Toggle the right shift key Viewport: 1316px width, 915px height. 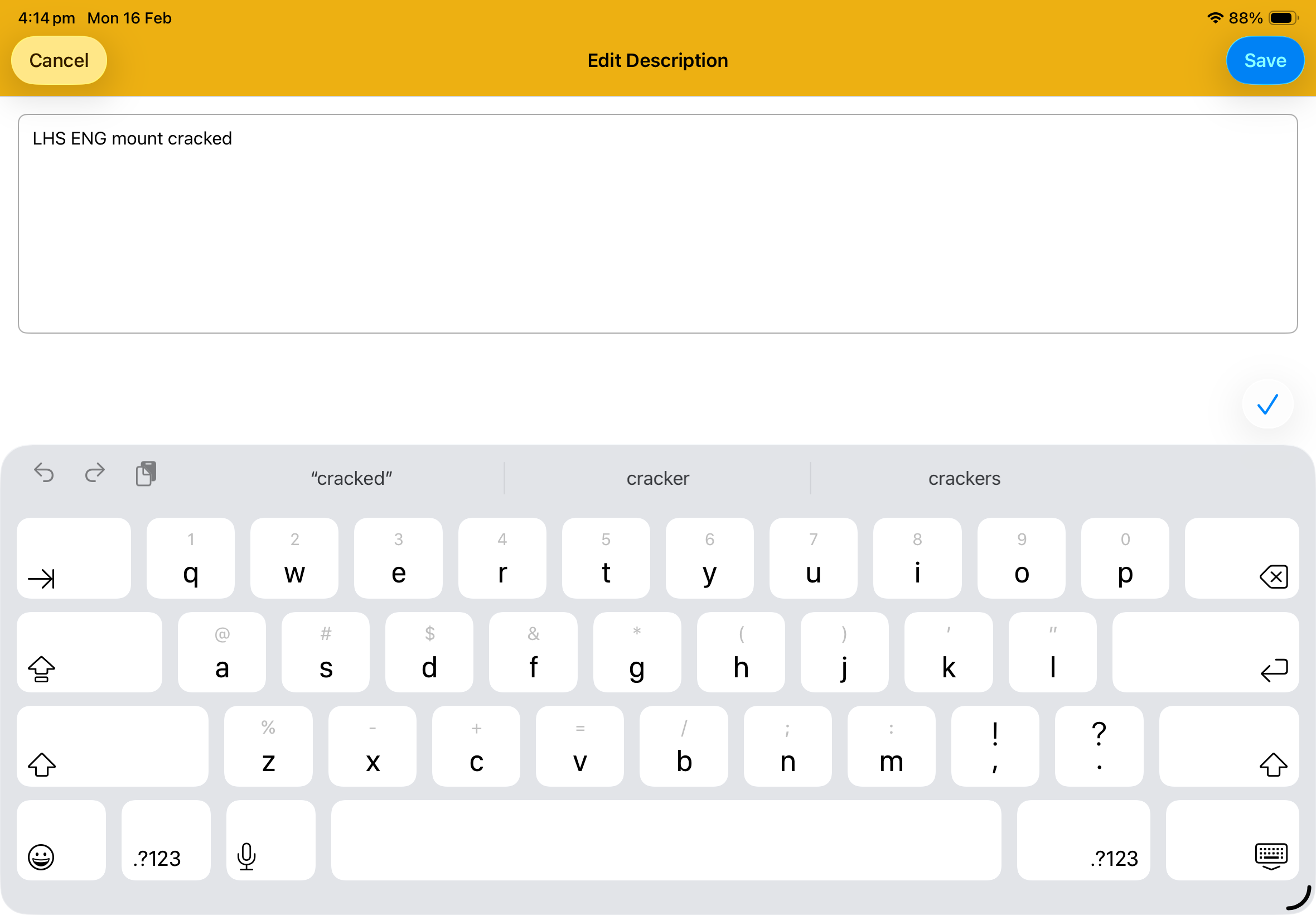pos(1228,747)
